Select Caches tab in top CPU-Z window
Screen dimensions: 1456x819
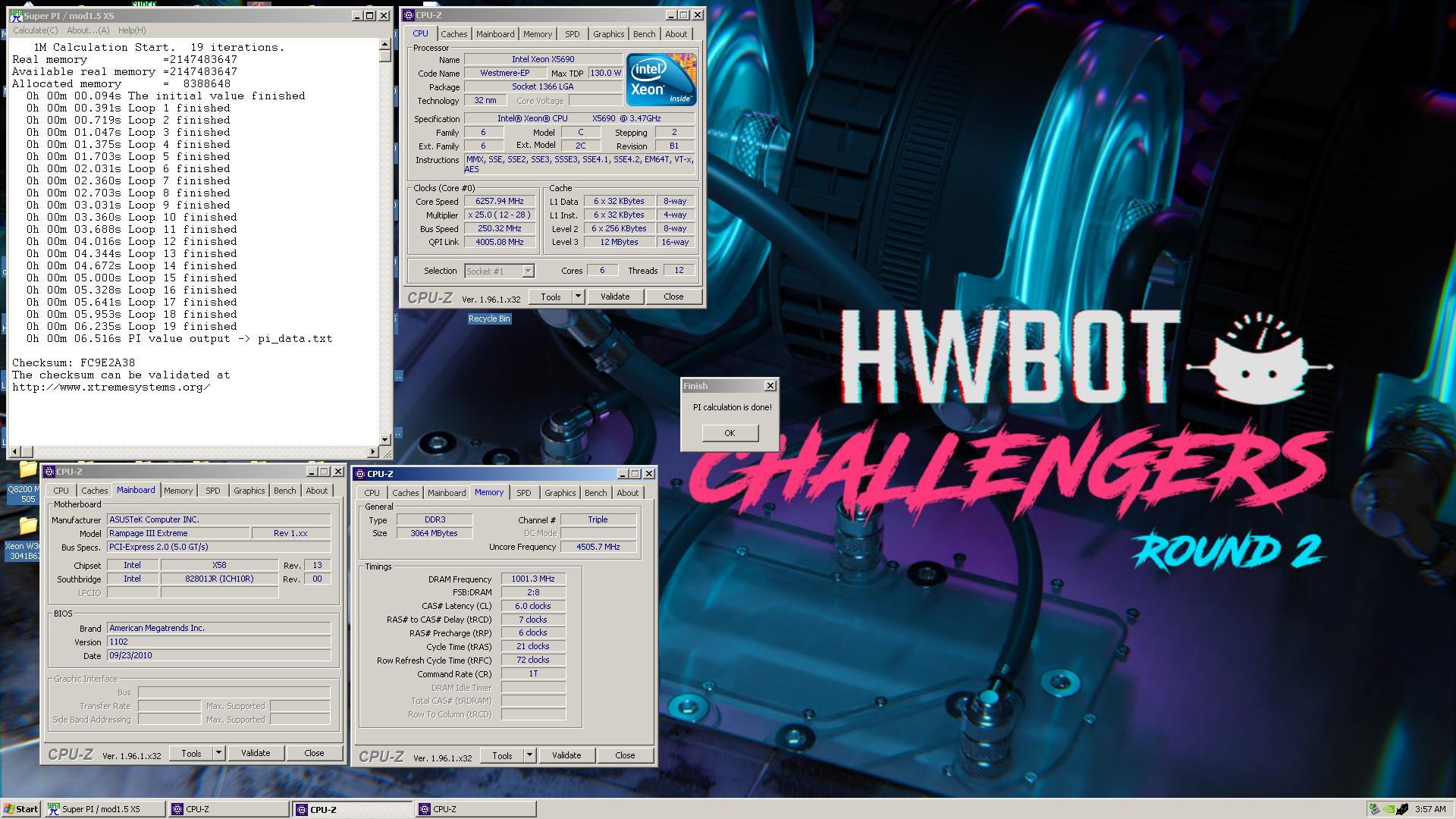point(453,34)
